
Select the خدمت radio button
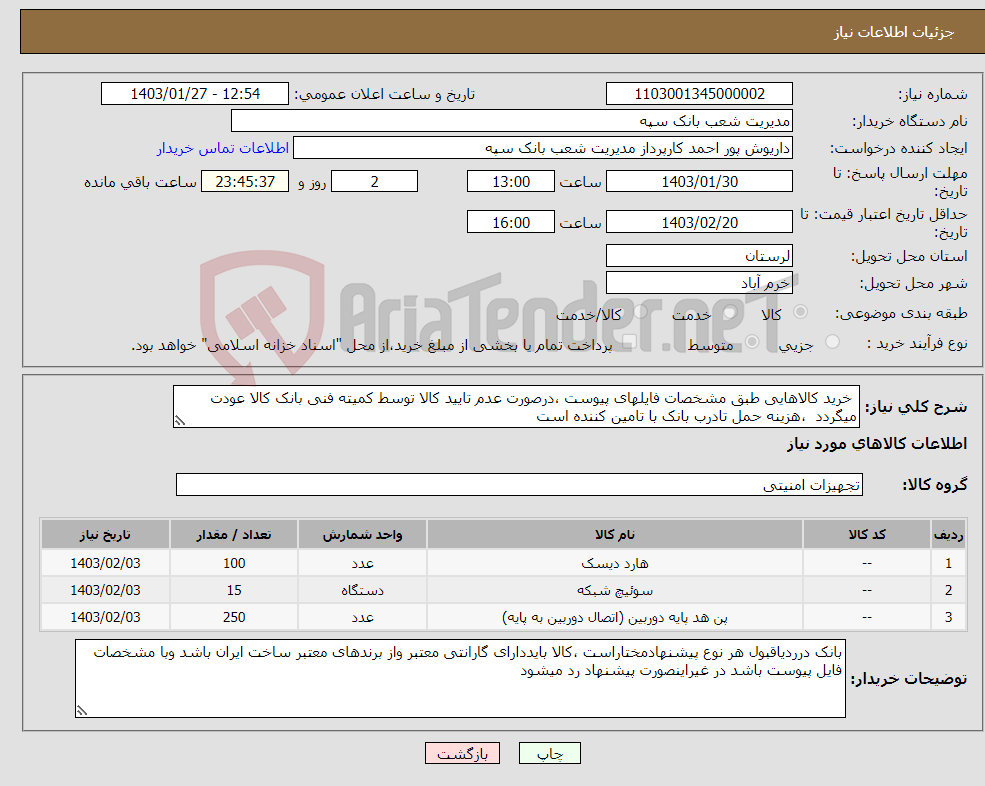click(729, 312)
